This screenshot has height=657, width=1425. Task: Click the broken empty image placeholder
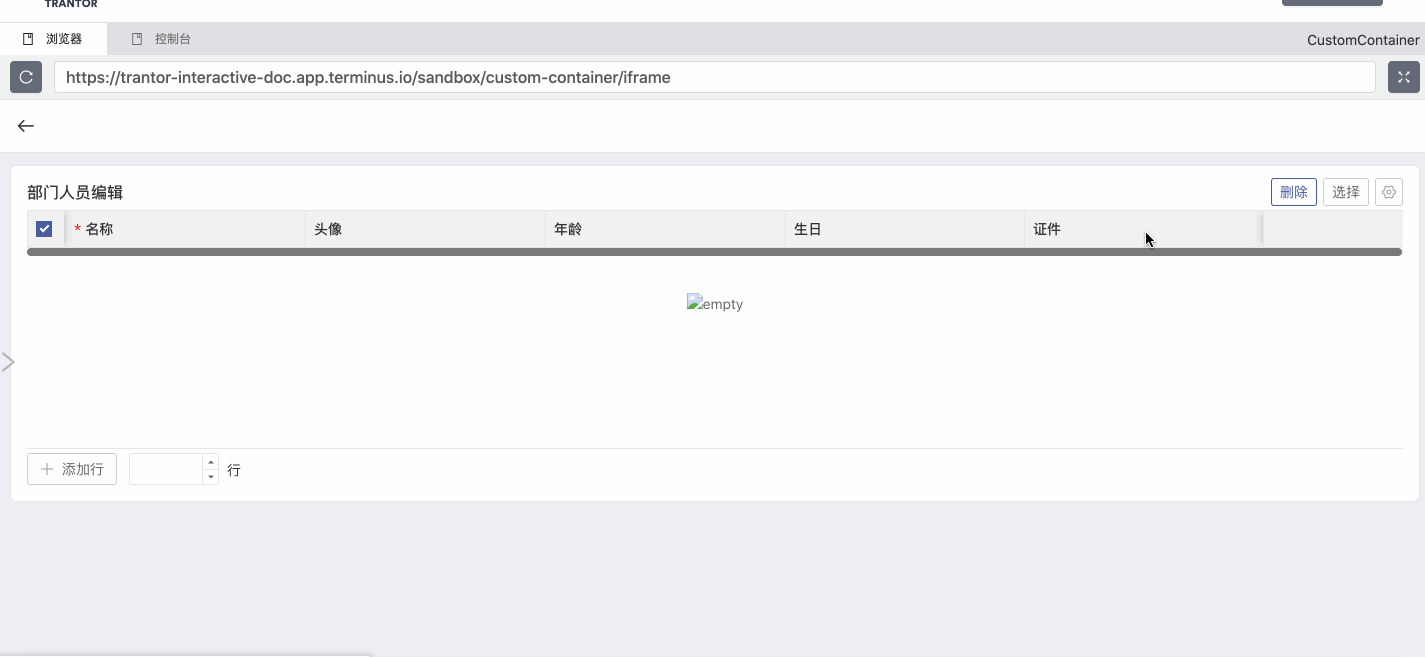pyautogui.click(x=714, y=304)
